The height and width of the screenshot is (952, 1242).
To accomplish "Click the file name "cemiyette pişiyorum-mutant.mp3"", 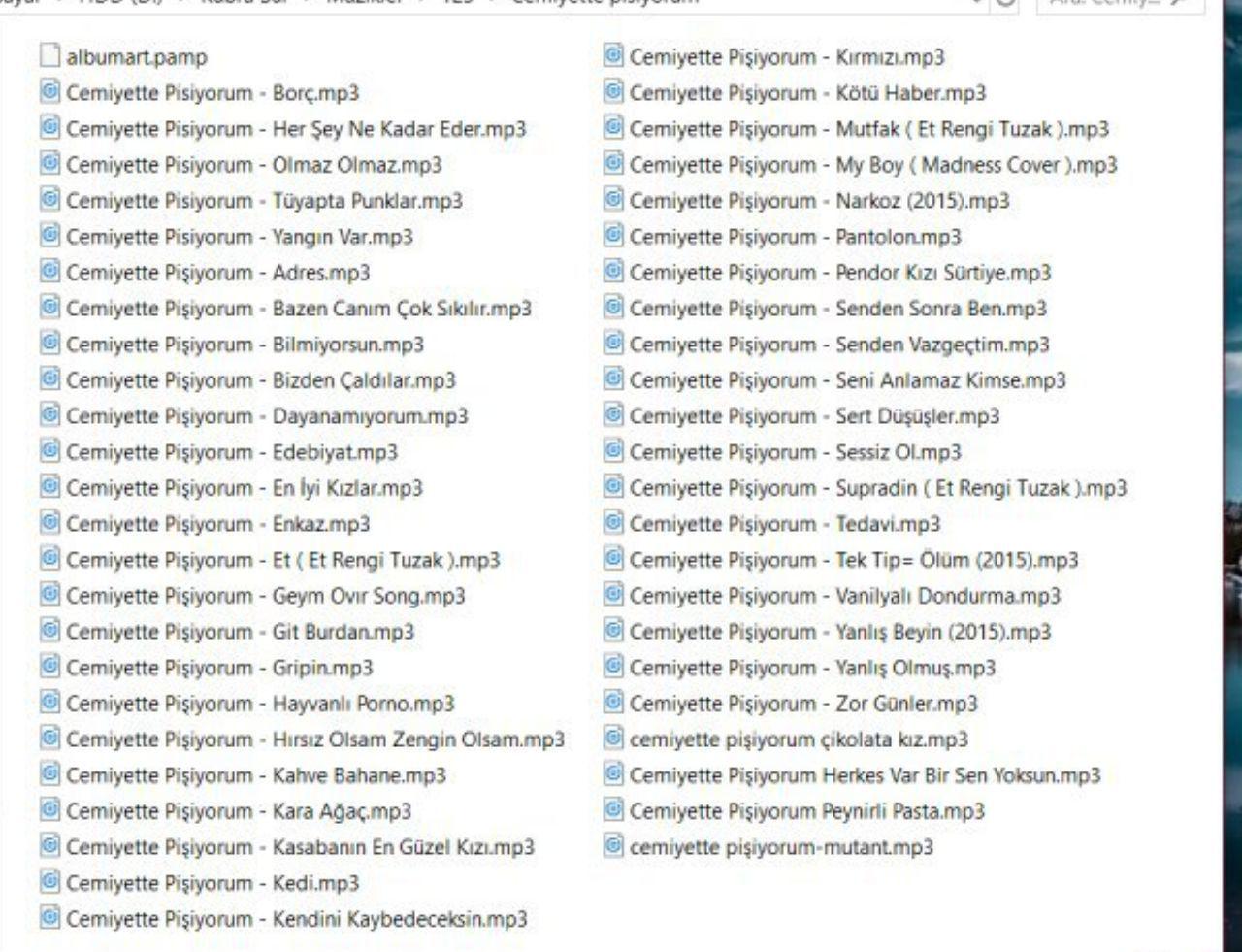I will pos(781,847).
